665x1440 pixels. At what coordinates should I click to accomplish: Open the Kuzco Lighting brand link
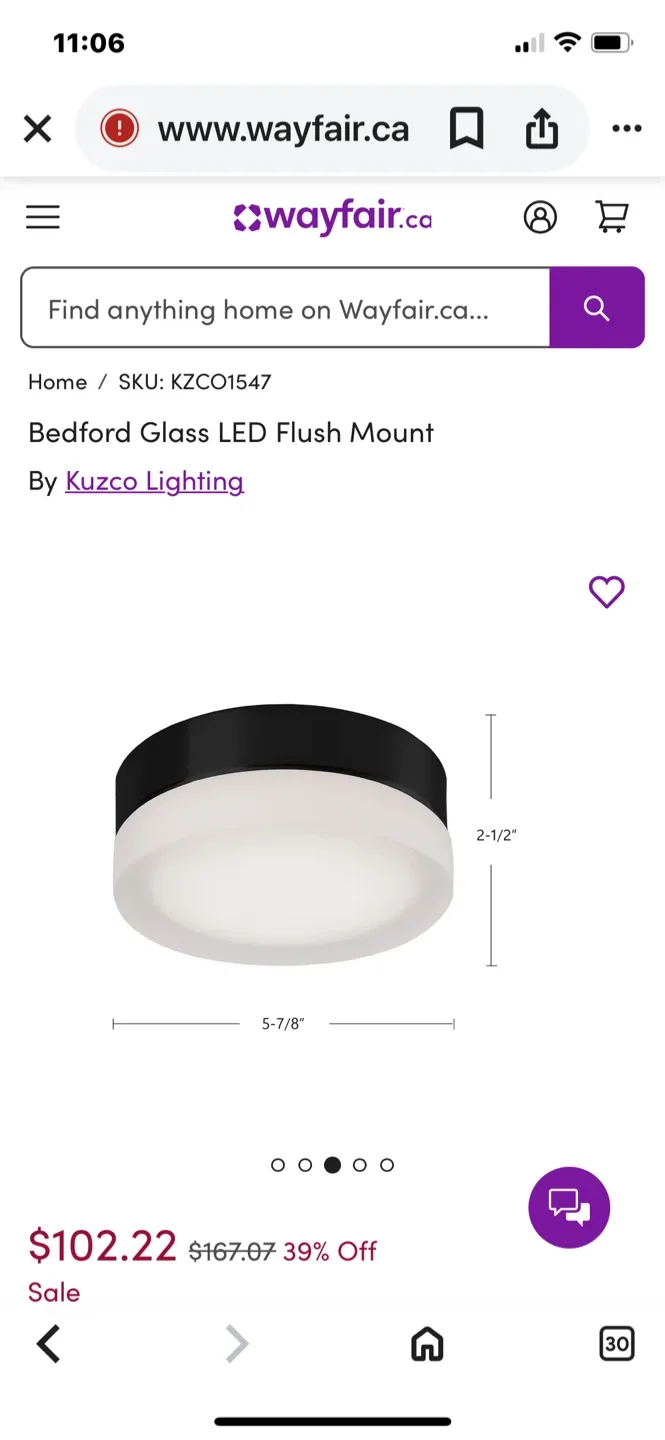[x=154, y=481]
